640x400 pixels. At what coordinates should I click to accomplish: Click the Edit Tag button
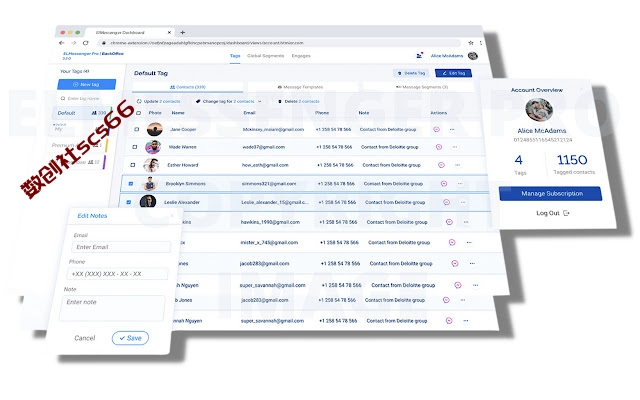[x=453, y=73]
